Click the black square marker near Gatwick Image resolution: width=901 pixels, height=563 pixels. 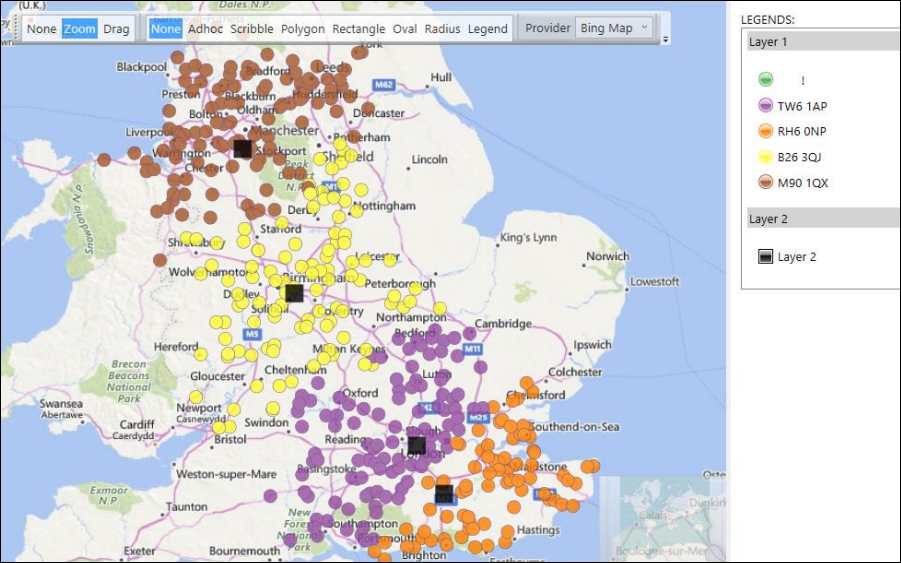(x=444, y=494)
